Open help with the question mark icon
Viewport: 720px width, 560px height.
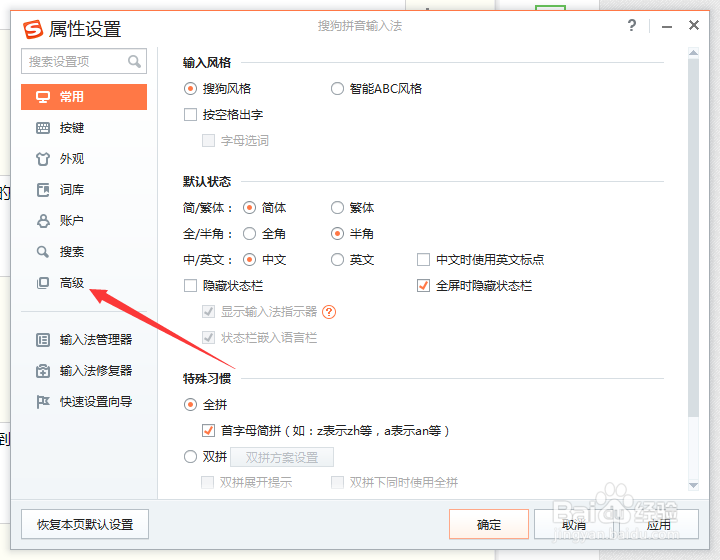pyautogui.click(x=632, y=25)
